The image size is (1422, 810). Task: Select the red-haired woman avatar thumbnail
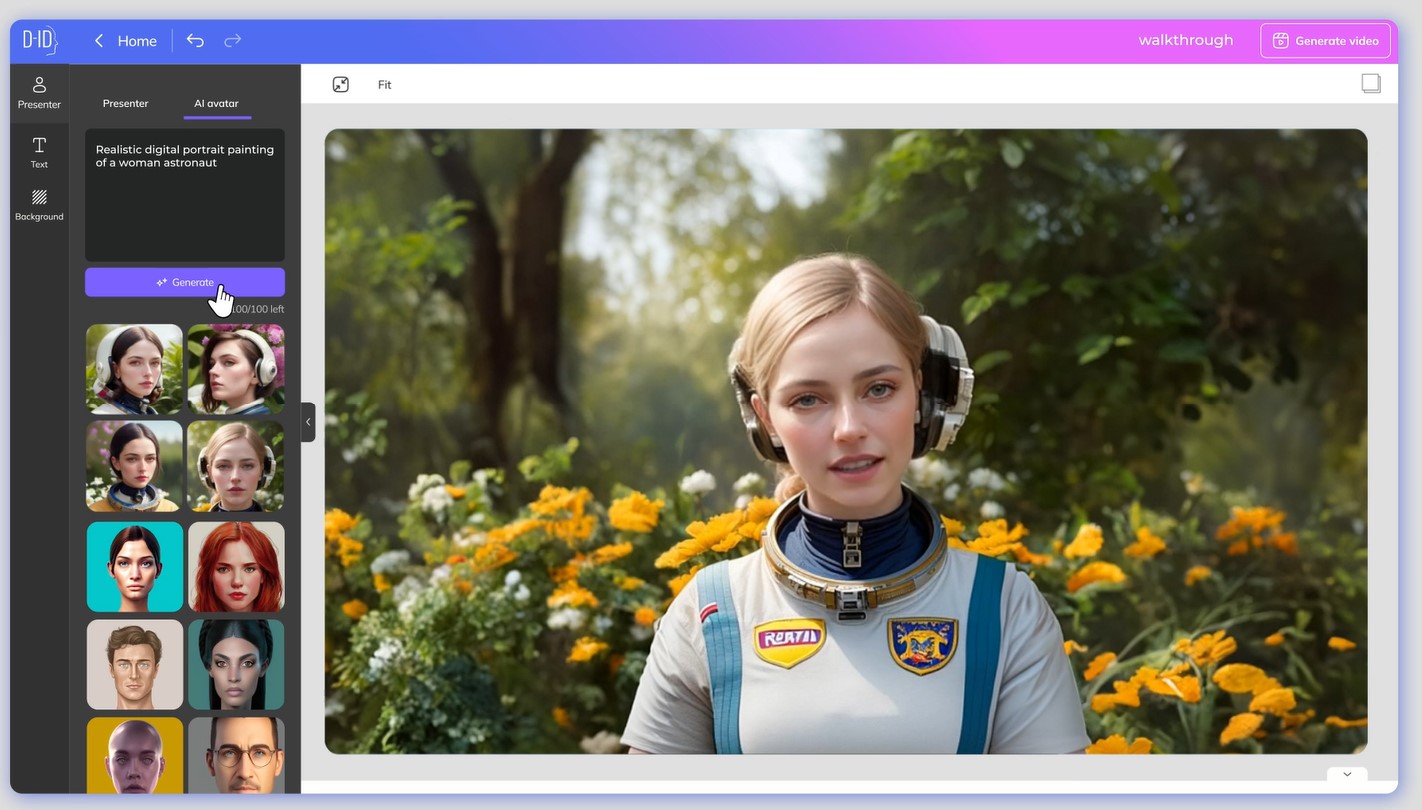tap(235, 566)
